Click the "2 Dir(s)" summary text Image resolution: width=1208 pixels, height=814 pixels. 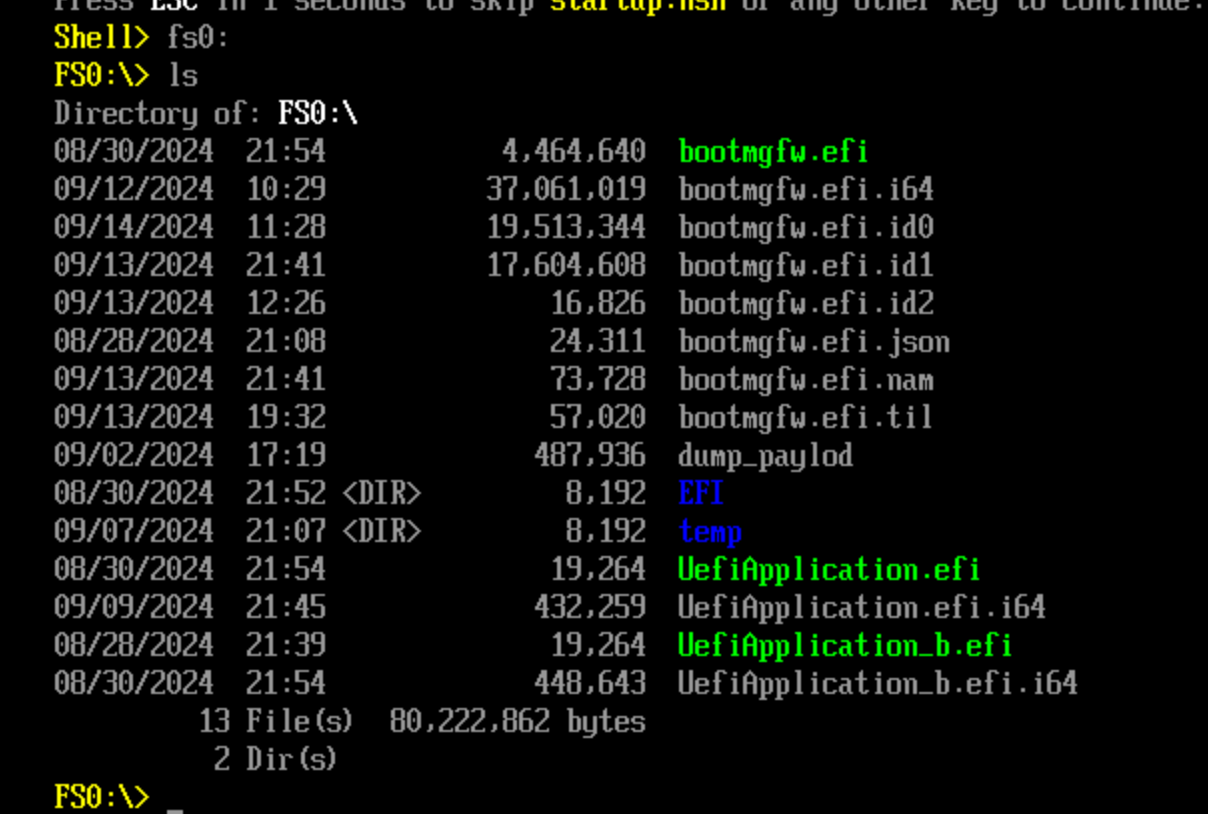click(x=276, y=760)
